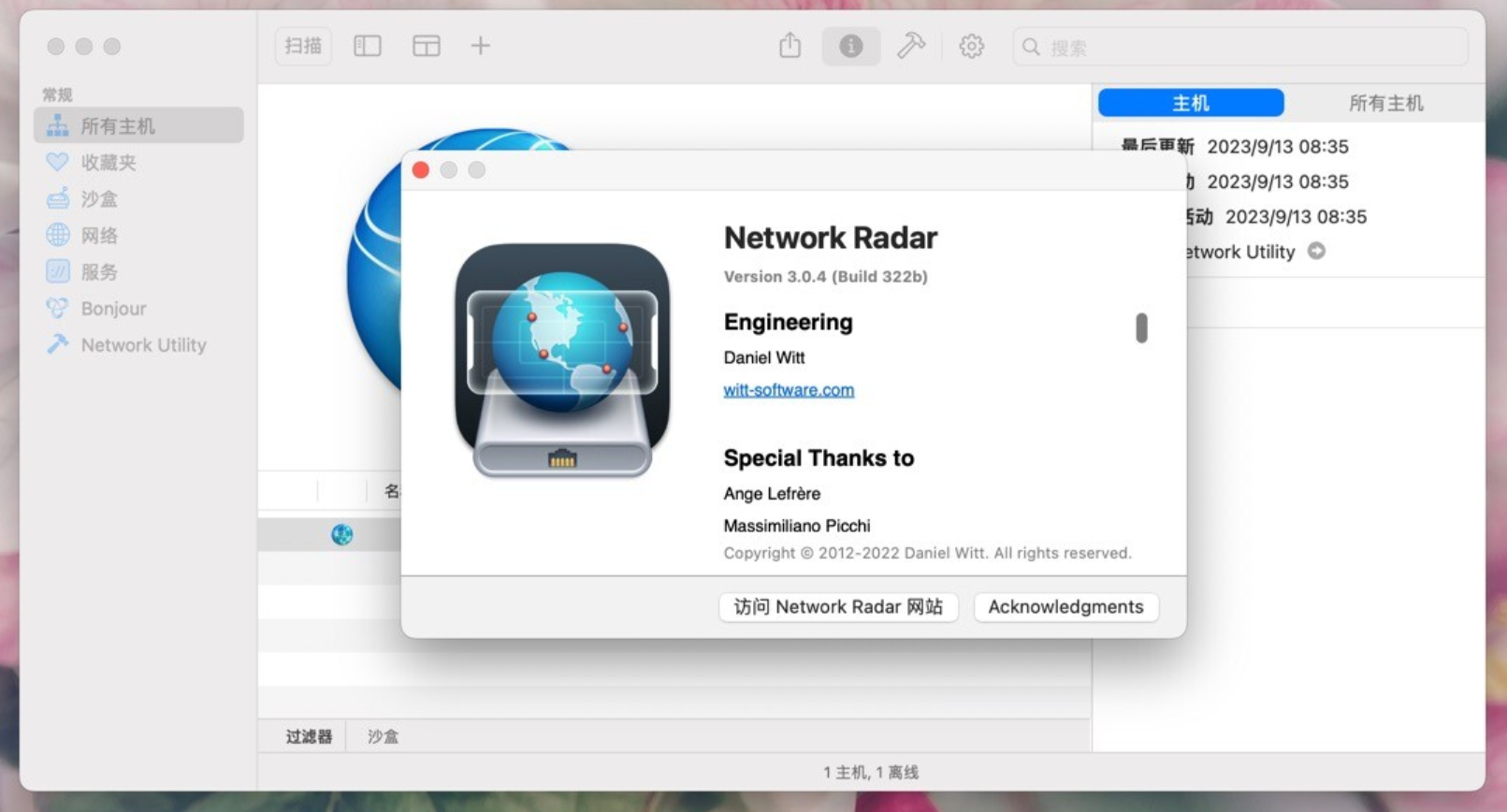Click the heart icon beside 收藏夹
1507x812 pixels.
(57, 162)
